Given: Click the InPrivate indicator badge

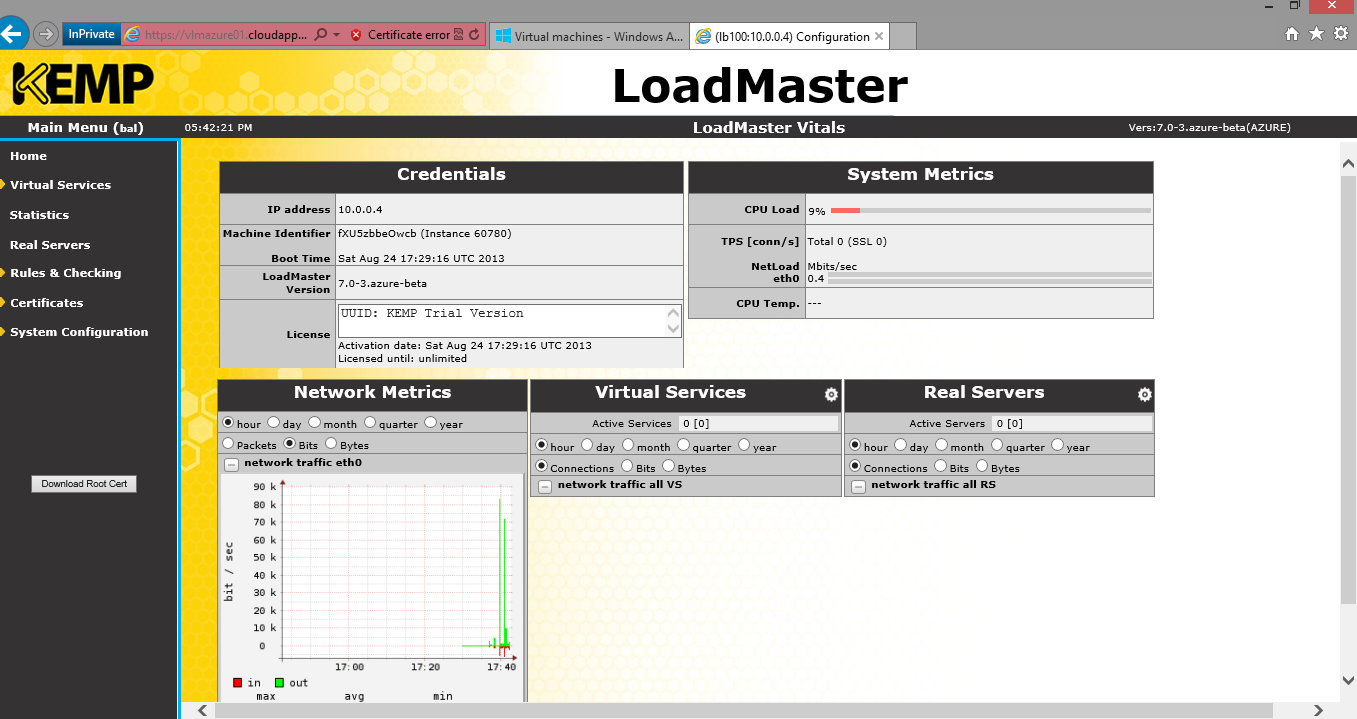Looking at the screenshot, I should [x=91, y=35].
